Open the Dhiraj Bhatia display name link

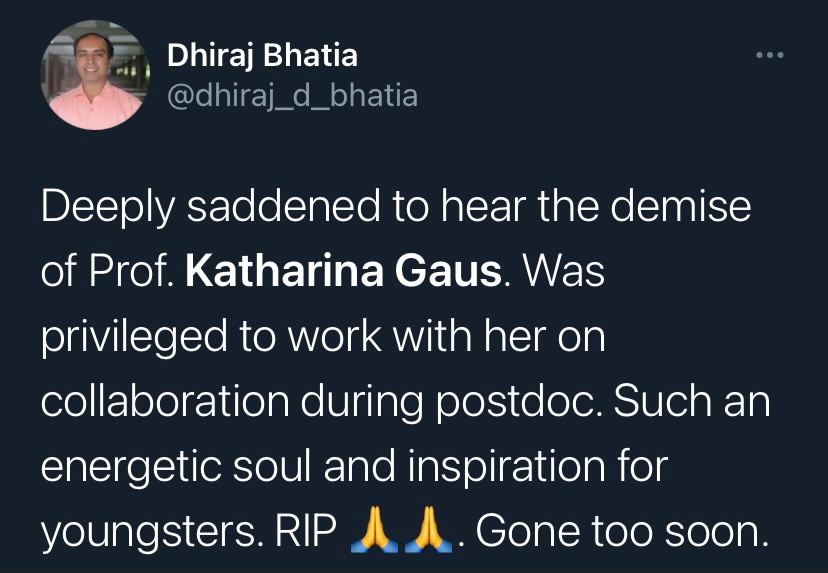(x=262, y=56)
